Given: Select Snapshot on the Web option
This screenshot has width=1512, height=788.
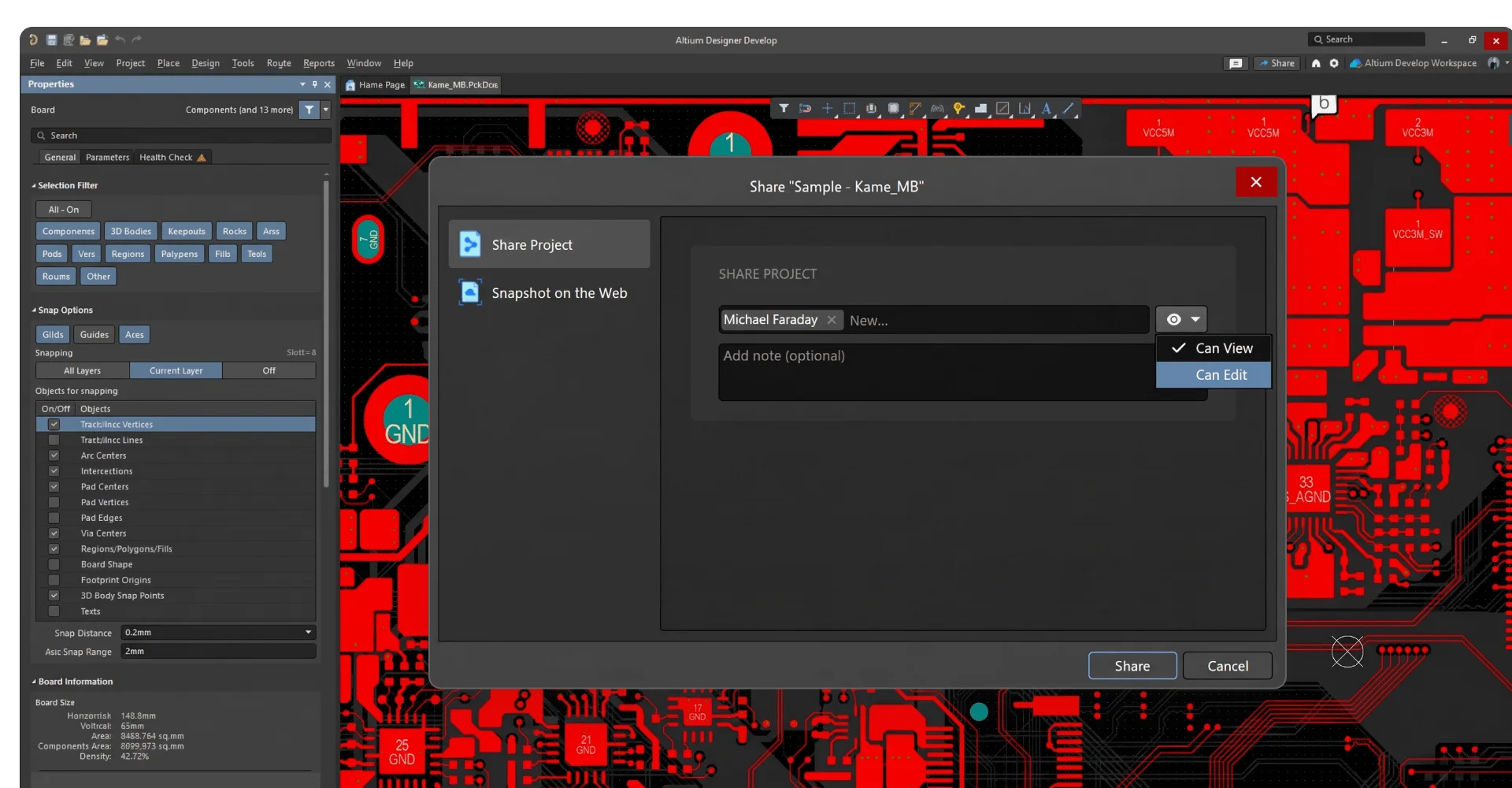Looking at the screenshot, I should tap(550, 293).
